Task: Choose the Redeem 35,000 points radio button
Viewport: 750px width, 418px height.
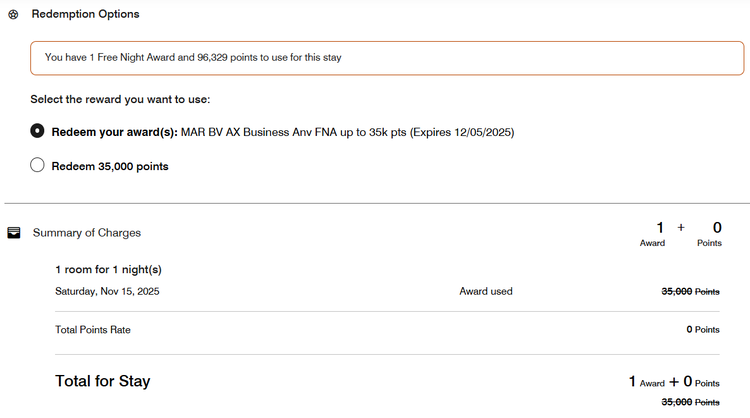Action: point(37,166)
